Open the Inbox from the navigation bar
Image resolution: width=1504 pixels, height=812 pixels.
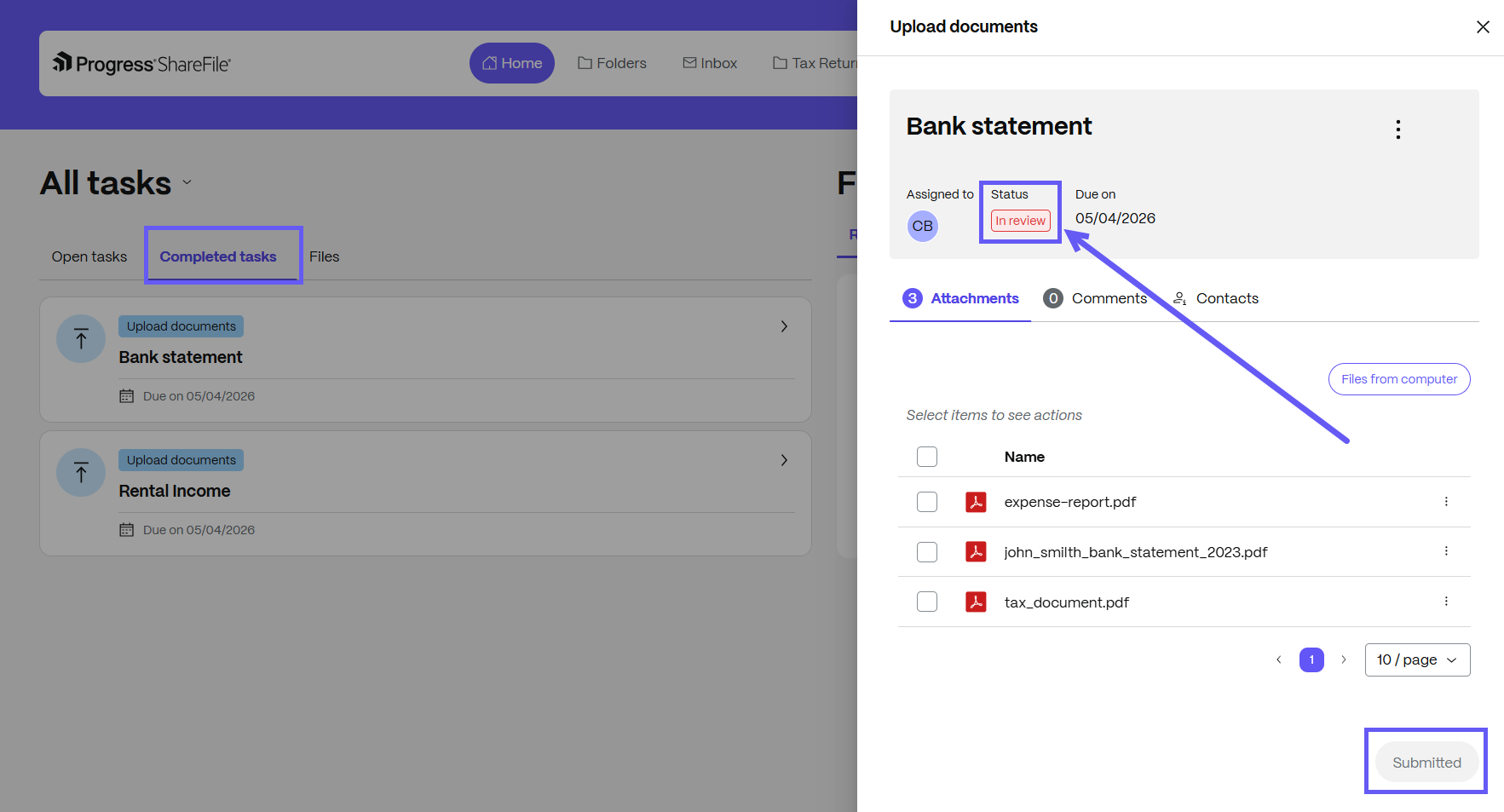pyautogui.click(x=710, y=62)
